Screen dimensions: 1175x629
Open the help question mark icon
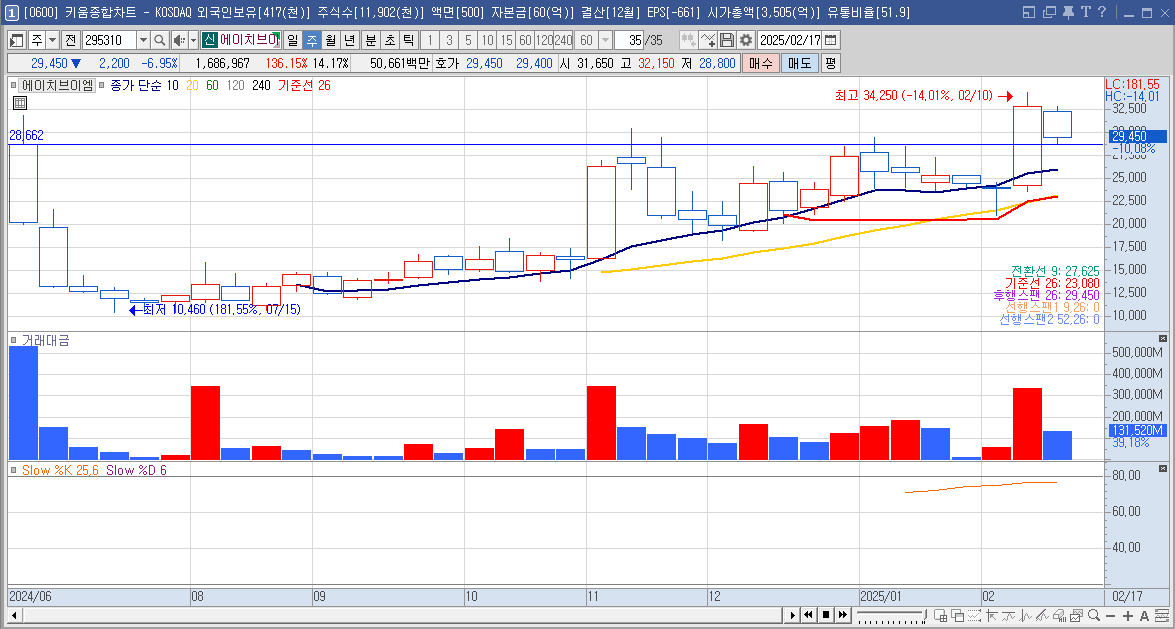1102,12
